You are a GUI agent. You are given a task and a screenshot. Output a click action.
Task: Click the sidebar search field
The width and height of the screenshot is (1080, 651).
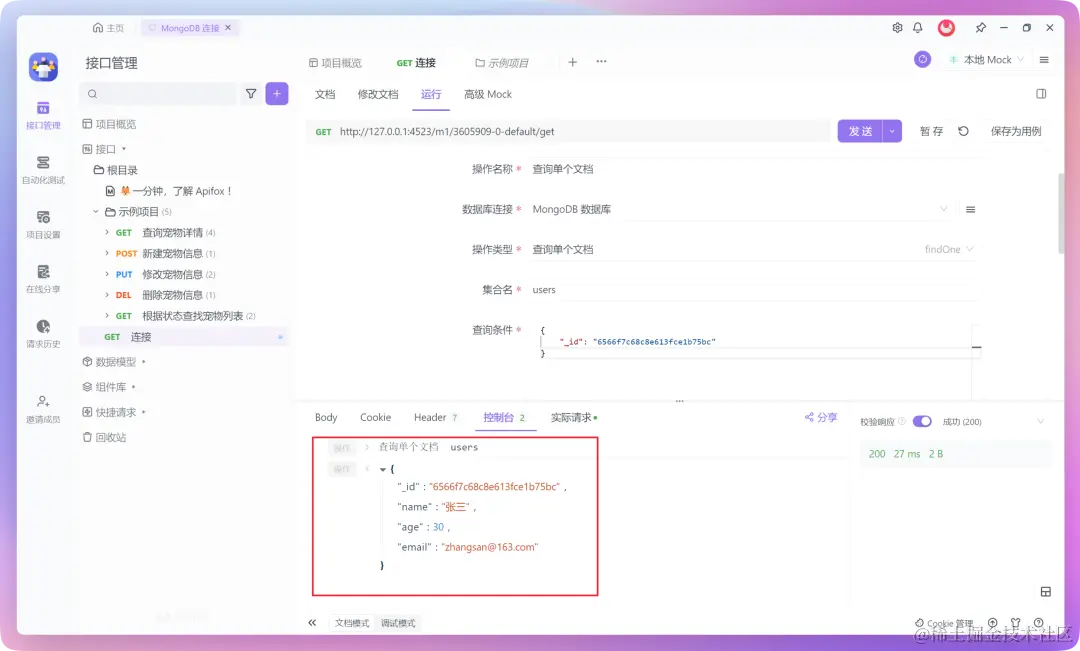tap(159, 94)
